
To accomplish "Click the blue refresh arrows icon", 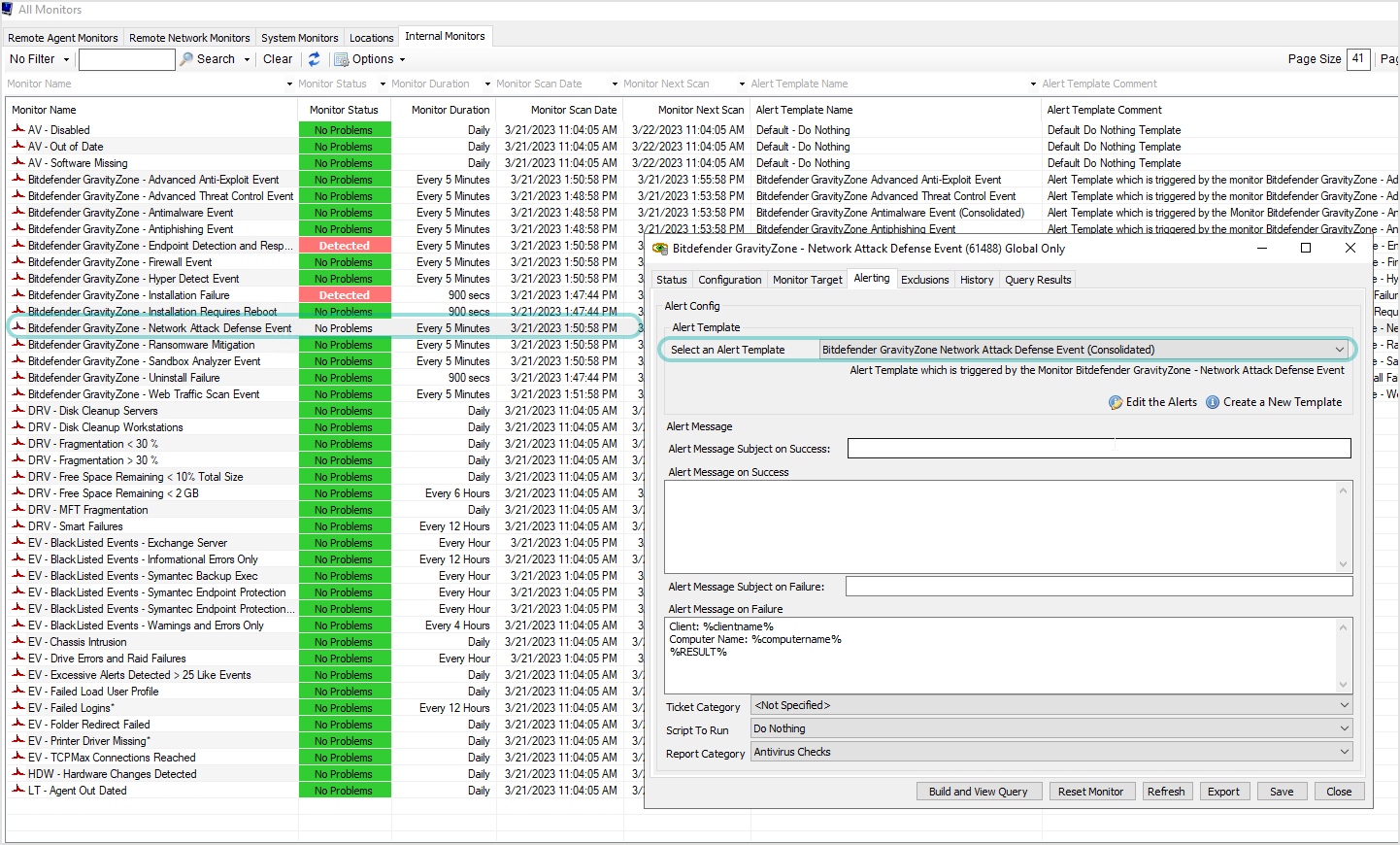I will 314,58.
